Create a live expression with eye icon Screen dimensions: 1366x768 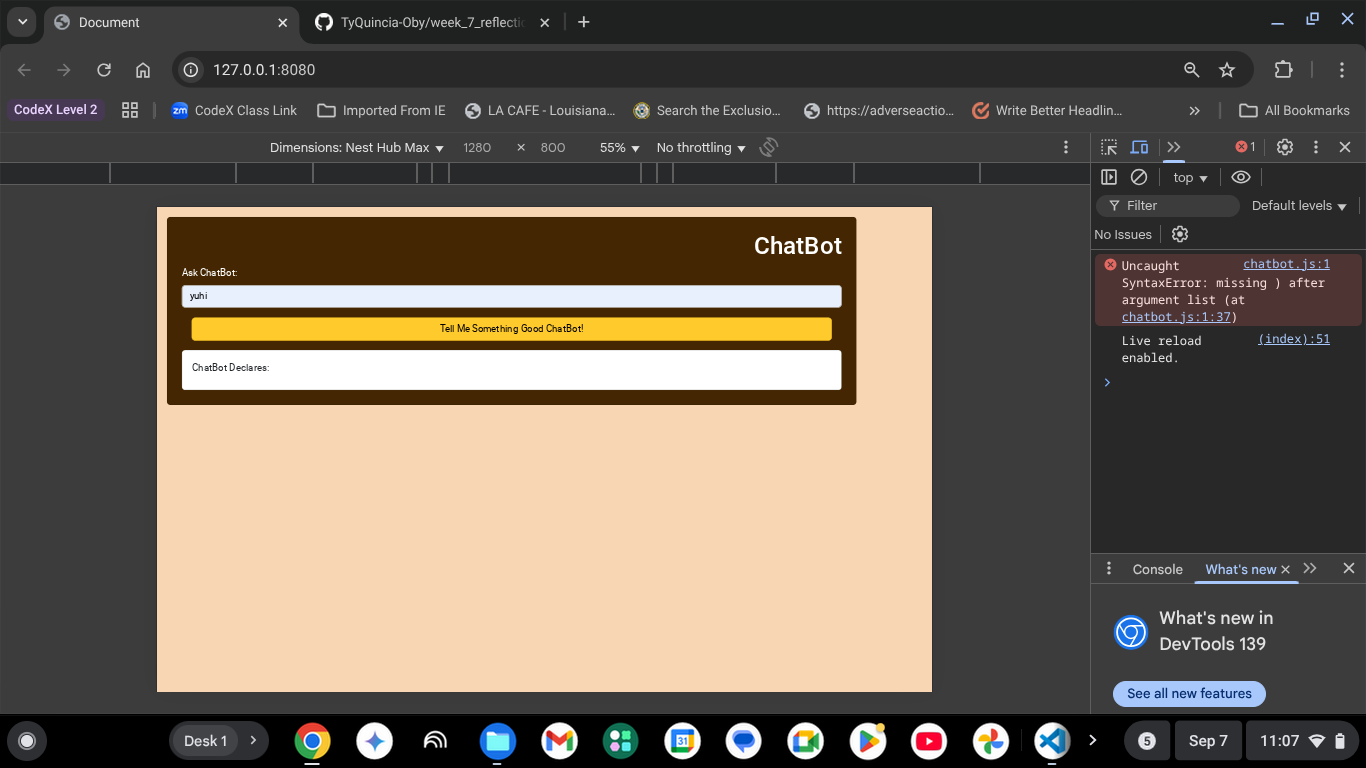[x=1241, y=177]
